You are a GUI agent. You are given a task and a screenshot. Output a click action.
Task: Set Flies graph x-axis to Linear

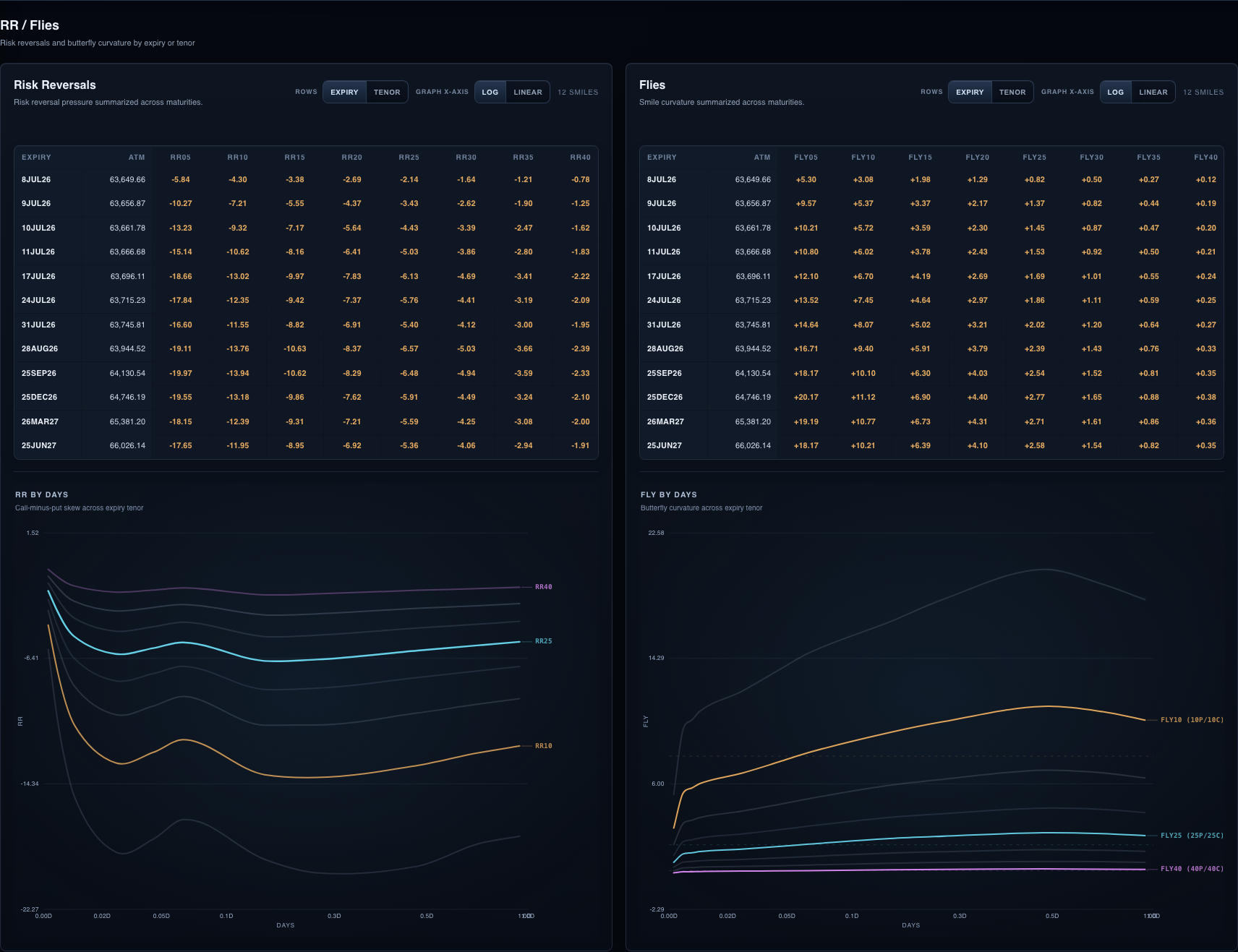click(1153, 92)
